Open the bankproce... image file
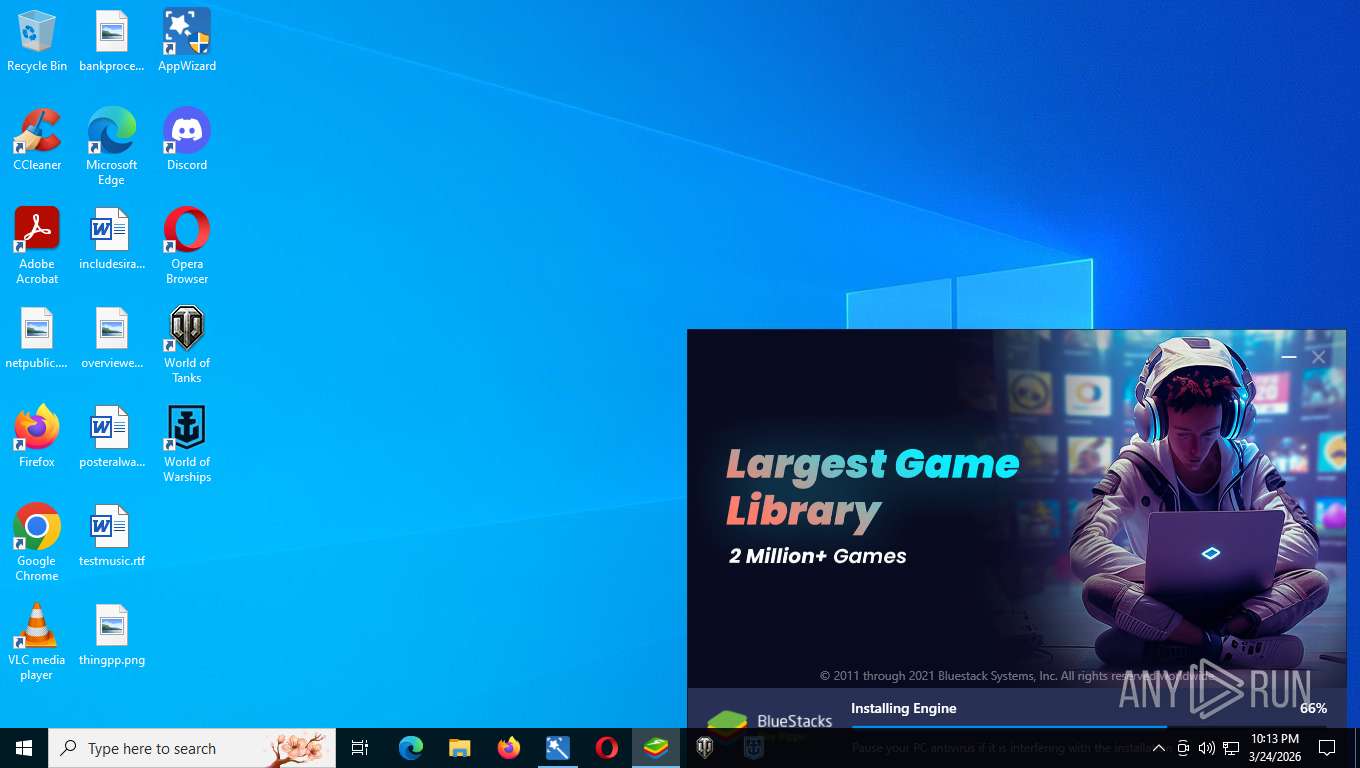The image size is (1360, 768). (x=112, y=41)
